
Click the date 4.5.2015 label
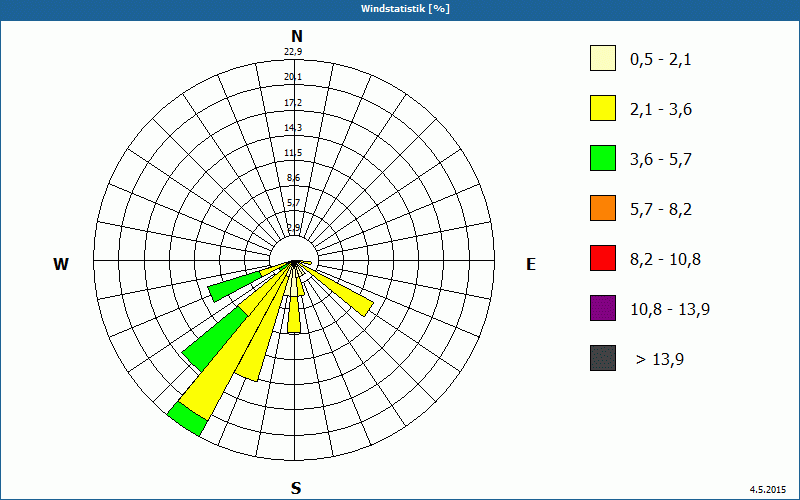[x=768, y=490]
